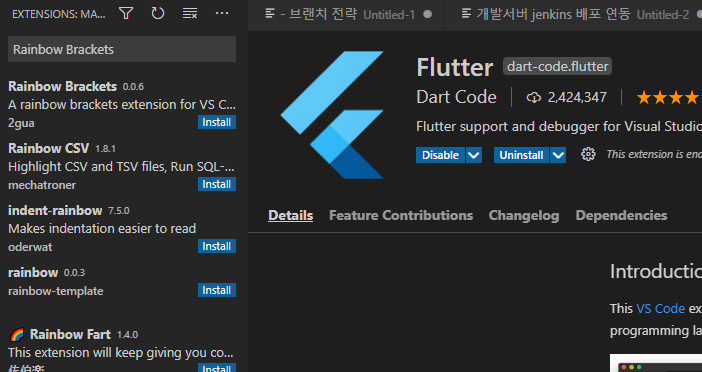Viewport: 702px width, 372px height.
Task: Expand the Disable button dropdown arrow
Action: (474, 155)
